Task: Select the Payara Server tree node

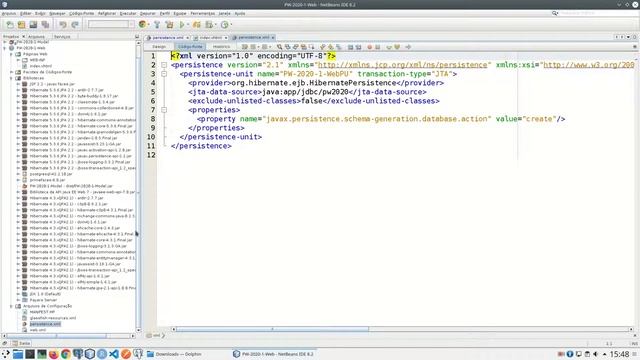Action: [43, 300]
